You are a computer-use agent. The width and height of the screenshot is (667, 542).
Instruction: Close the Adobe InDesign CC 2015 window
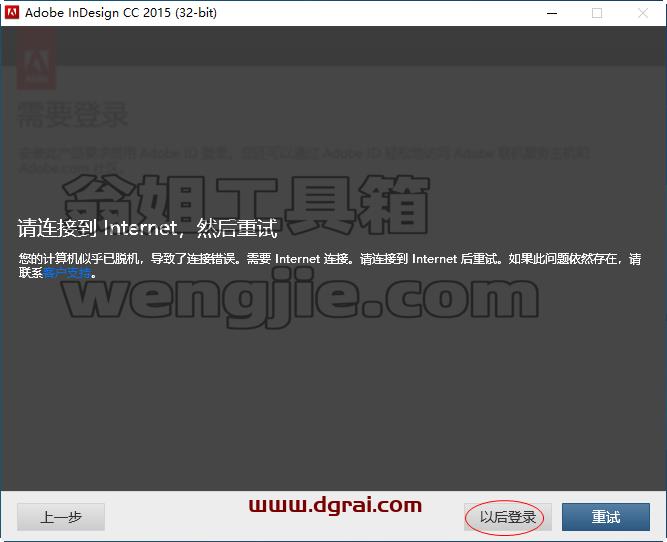[x=643, y=13]
